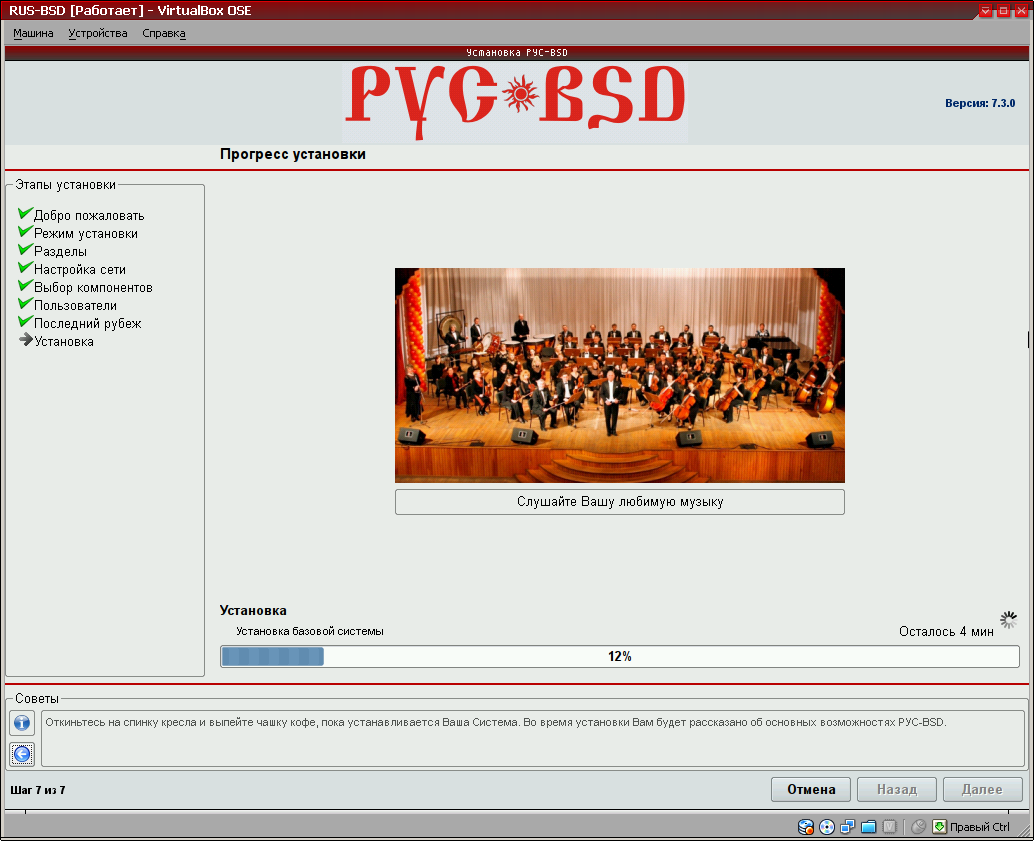Click the checkmark beside Разделы

coord(25,249)
